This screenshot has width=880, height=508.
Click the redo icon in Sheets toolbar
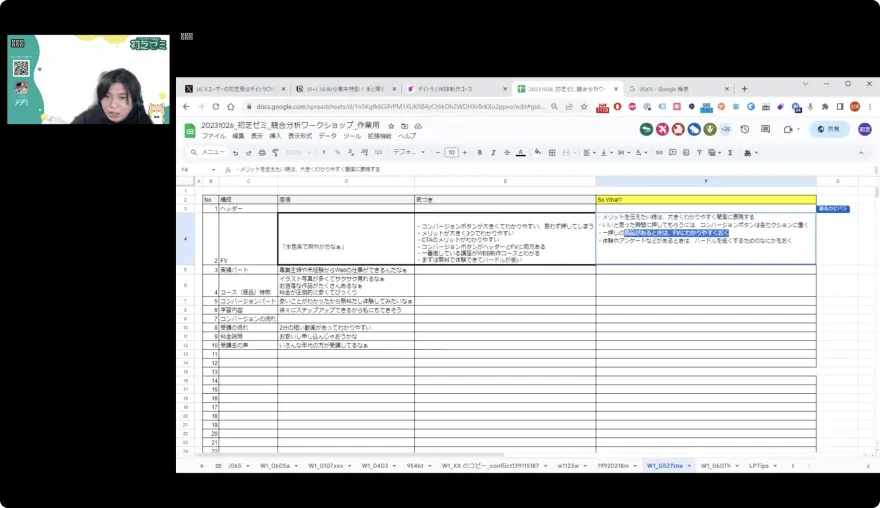pyautogui.click(x=249, y=153)
